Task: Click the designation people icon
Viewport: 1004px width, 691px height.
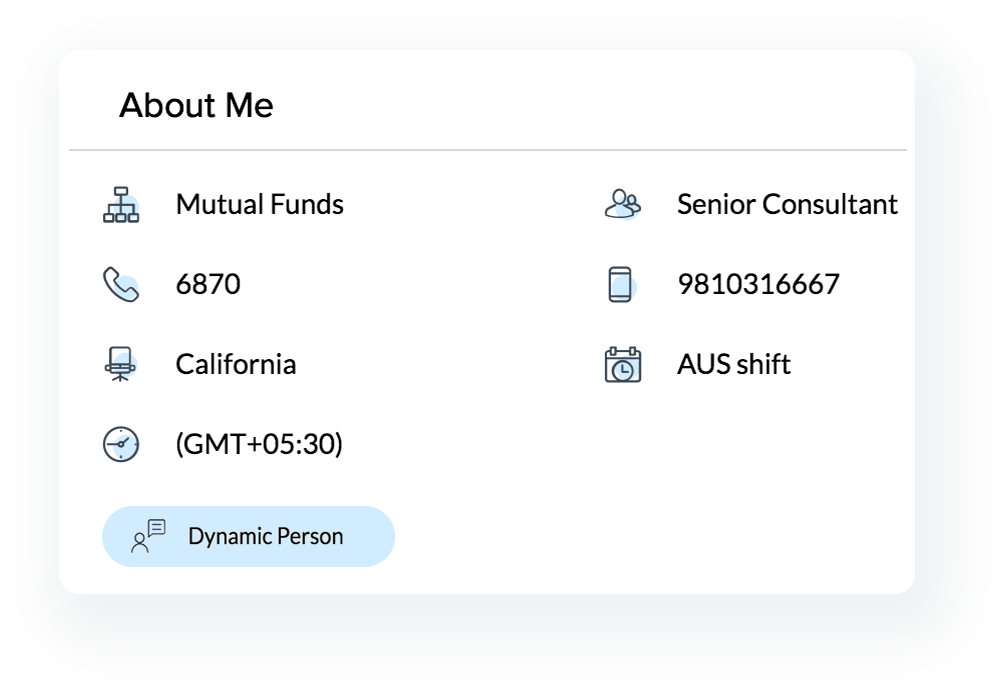Action: pyautogui.click(x=622, y=204)
